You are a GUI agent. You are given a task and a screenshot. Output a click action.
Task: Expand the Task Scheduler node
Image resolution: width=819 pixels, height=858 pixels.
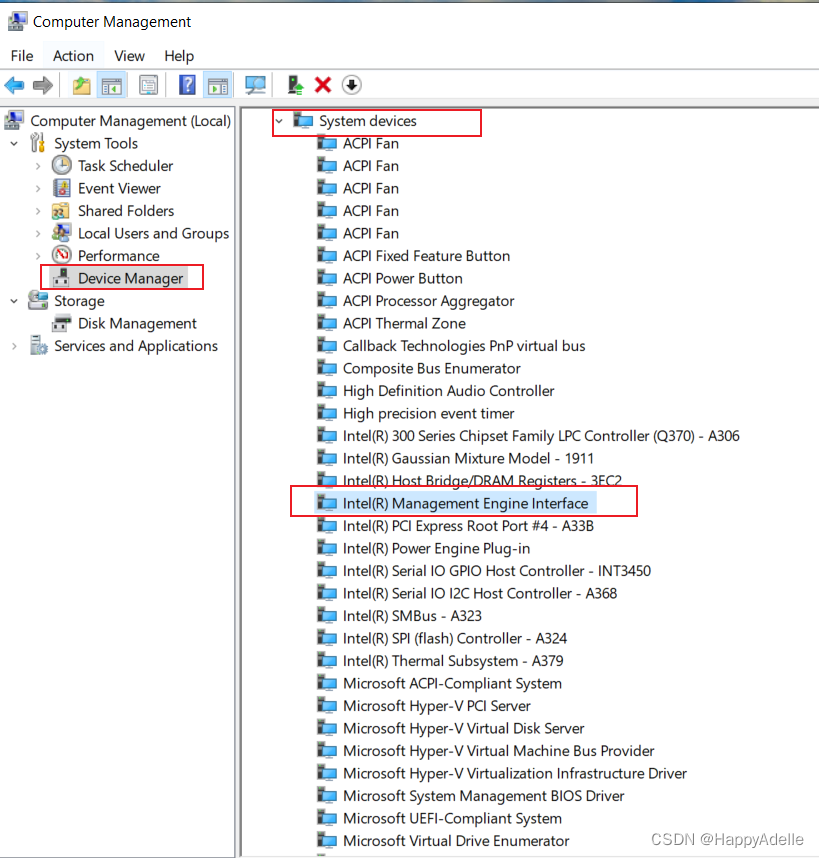(38, 166)
